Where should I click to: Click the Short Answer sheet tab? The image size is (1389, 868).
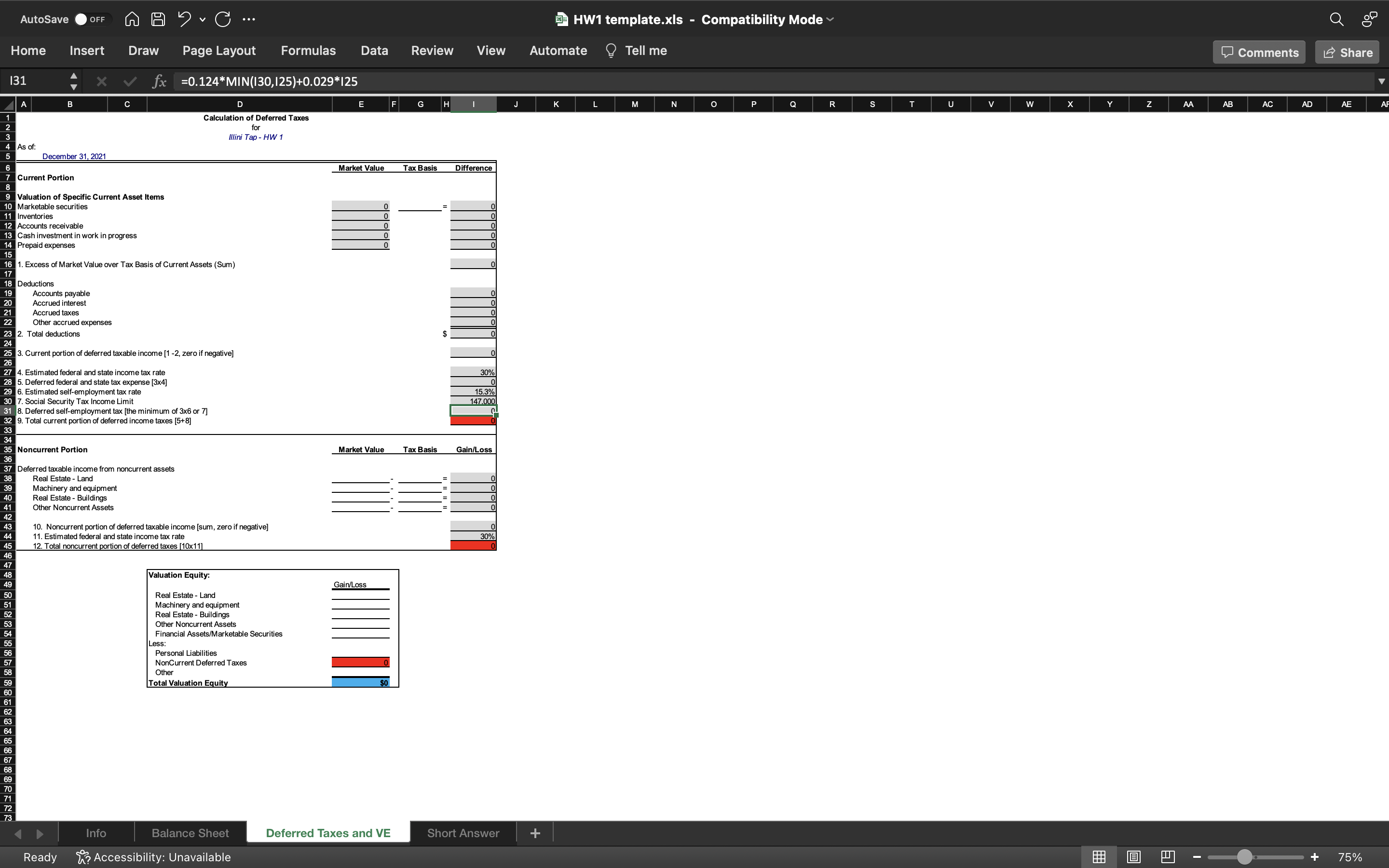click(x=463, y=833)
